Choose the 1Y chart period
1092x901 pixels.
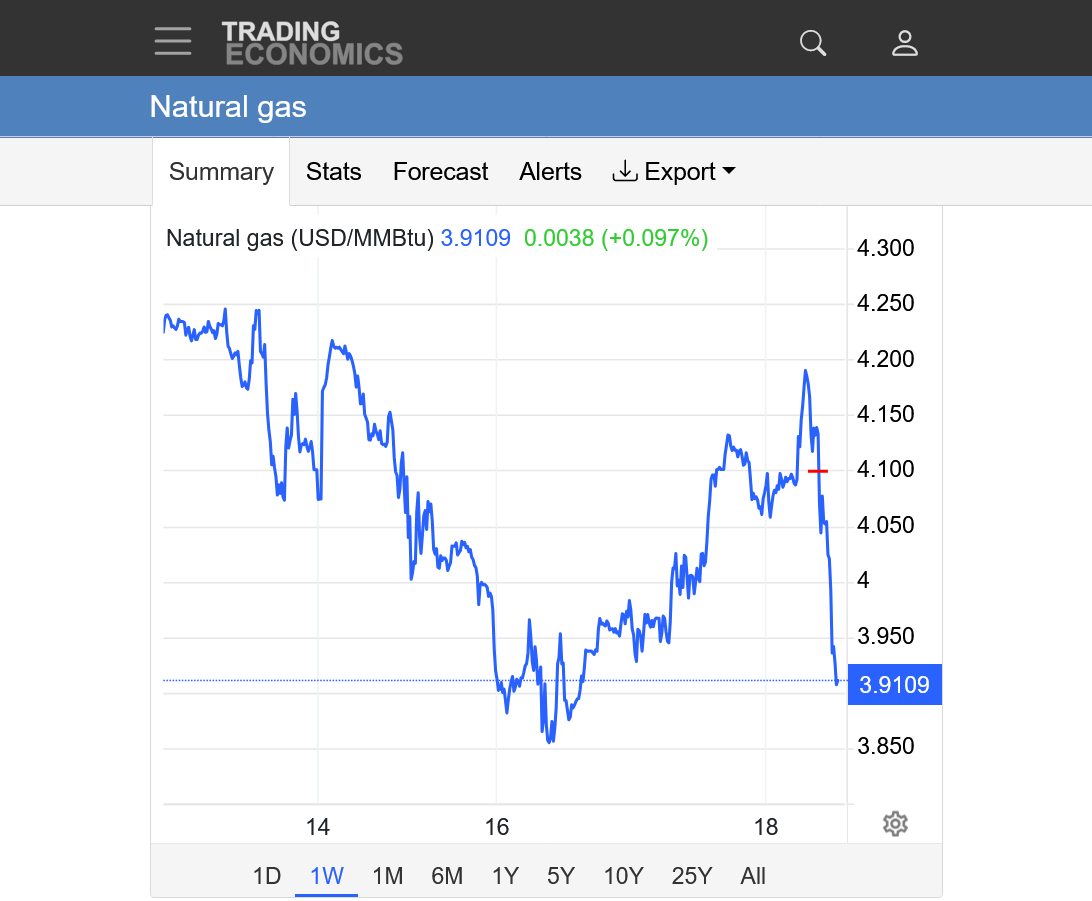(x=505, y=876)
